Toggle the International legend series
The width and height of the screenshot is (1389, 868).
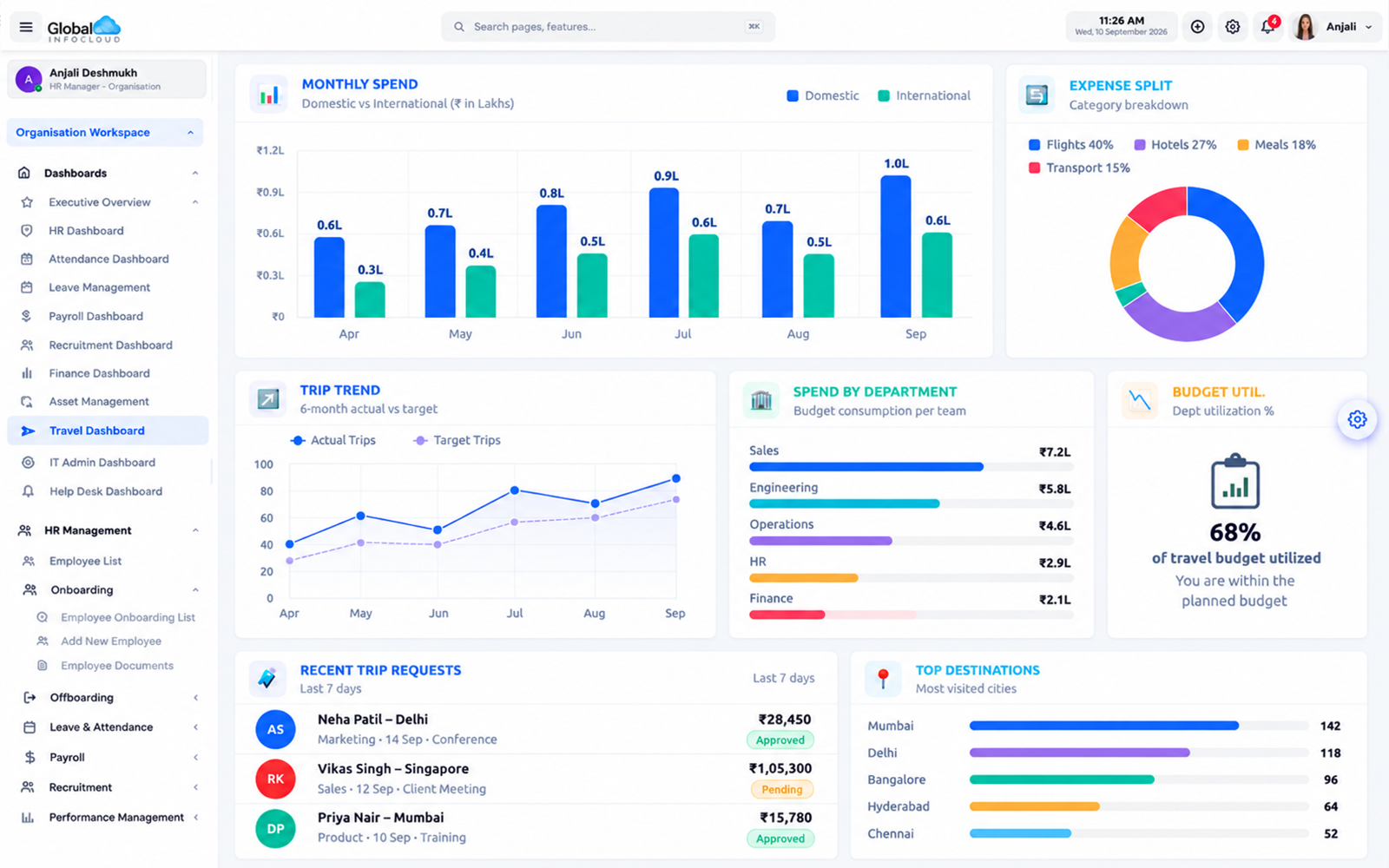click(x=924, y=95)
